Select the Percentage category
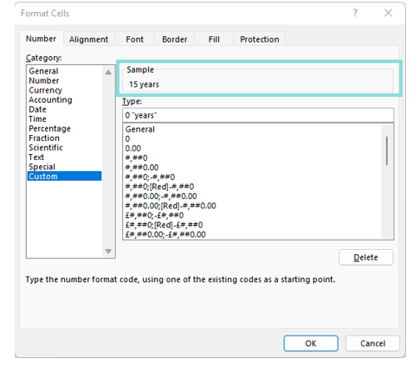The width and height of the screenshot is (419, 365). click(x=50, y=129)
